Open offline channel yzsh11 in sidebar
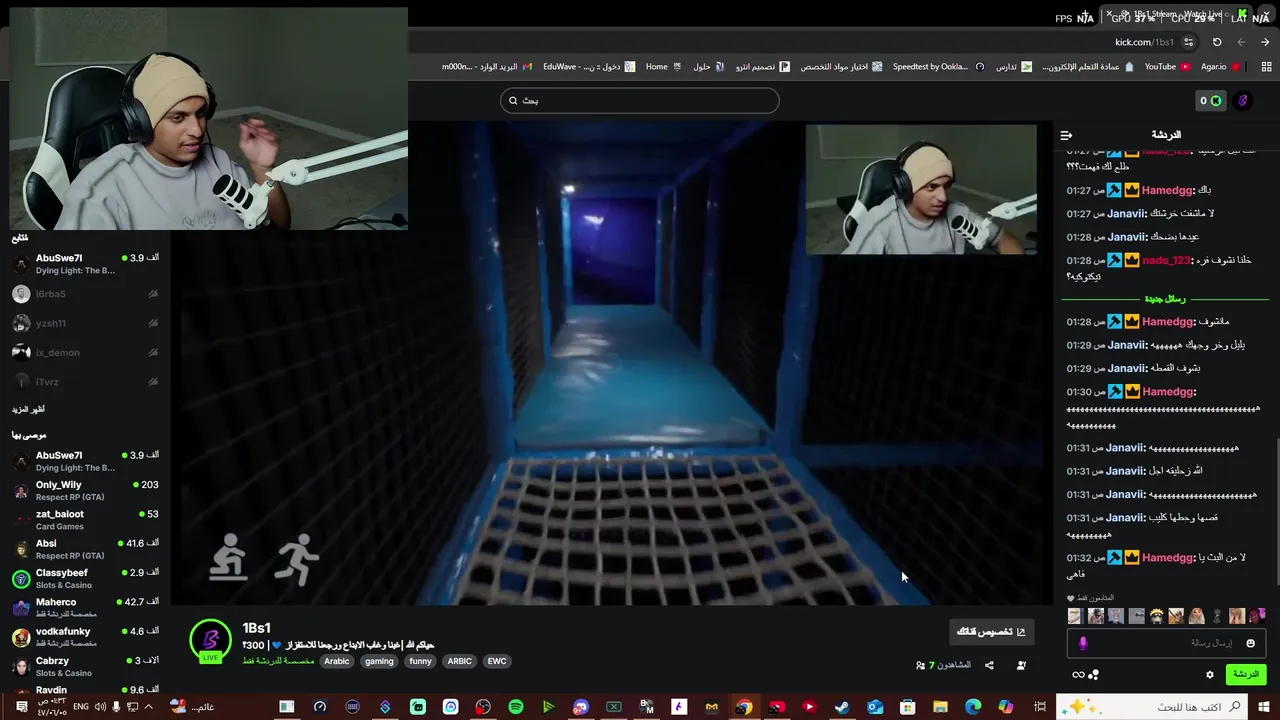 click(x=85, y=323)
